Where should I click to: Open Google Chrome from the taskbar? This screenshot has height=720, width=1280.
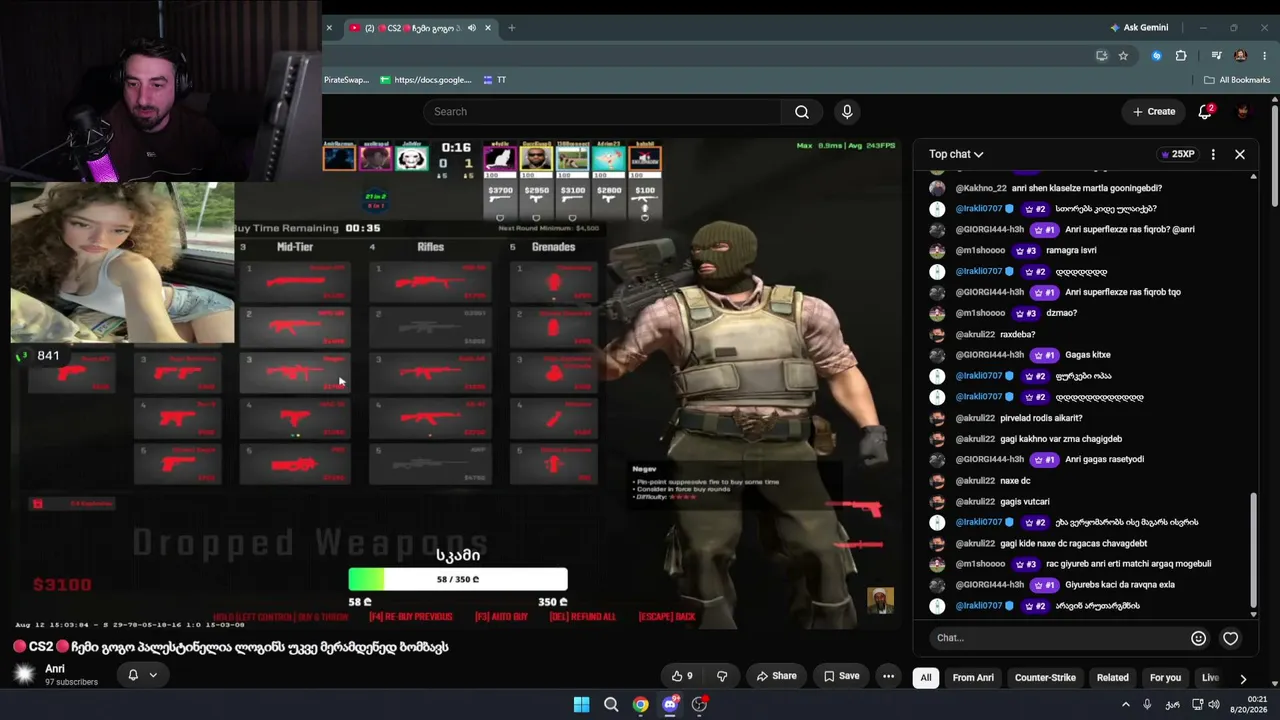640,704
